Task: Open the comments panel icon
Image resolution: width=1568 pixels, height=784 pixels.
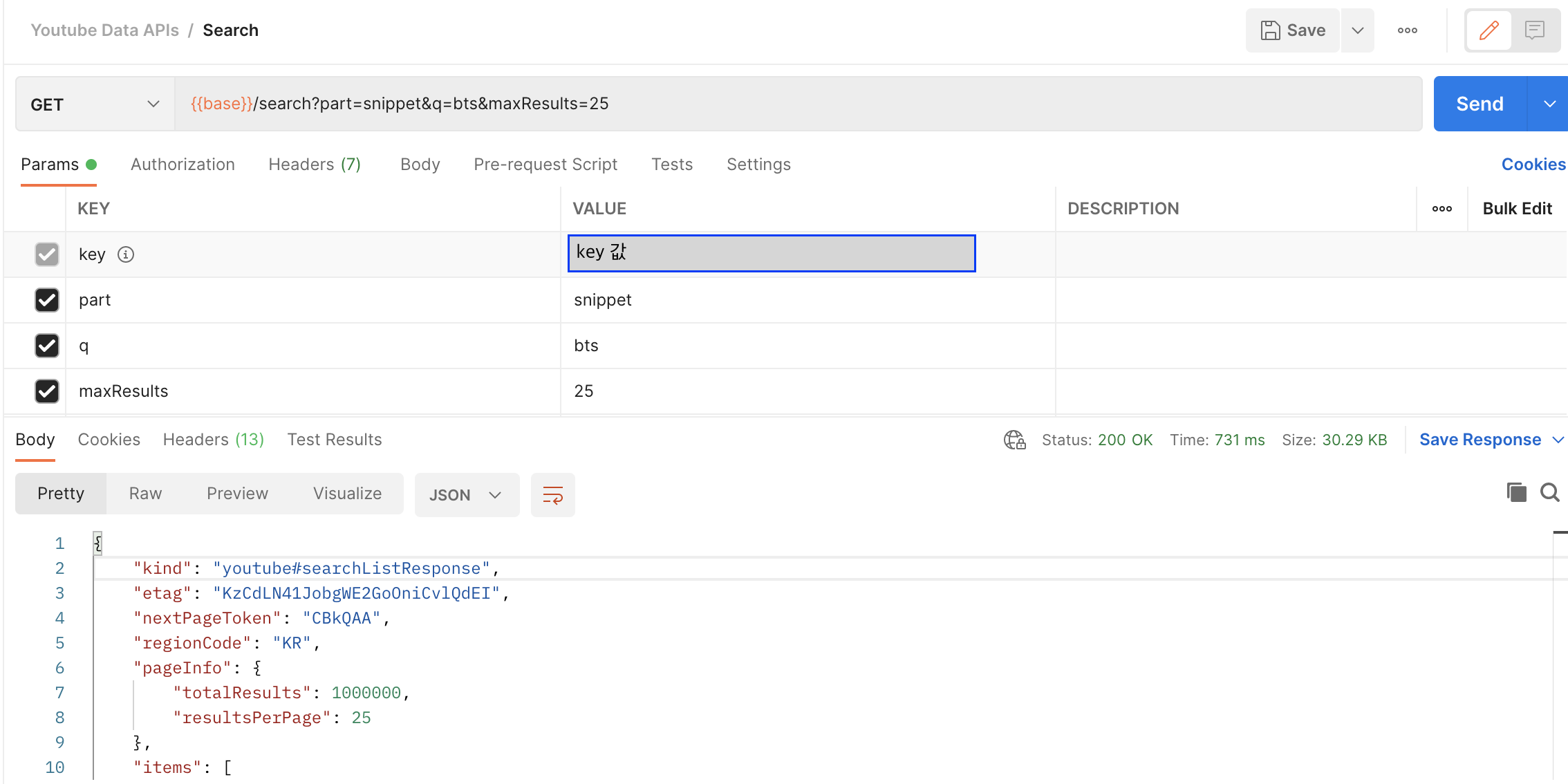Action: click(1534, 30)
